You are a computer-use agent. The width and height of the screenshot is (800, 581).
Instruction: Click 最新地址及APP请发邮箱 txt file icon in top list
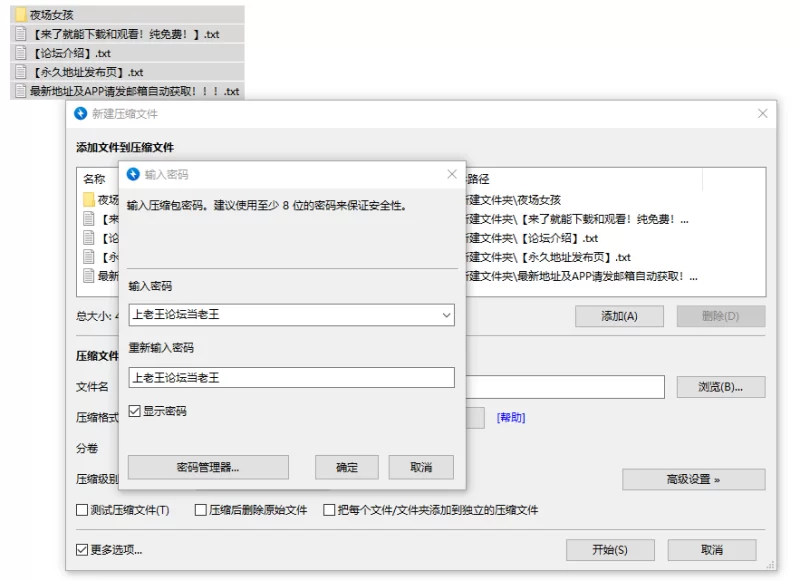(20, 91)
